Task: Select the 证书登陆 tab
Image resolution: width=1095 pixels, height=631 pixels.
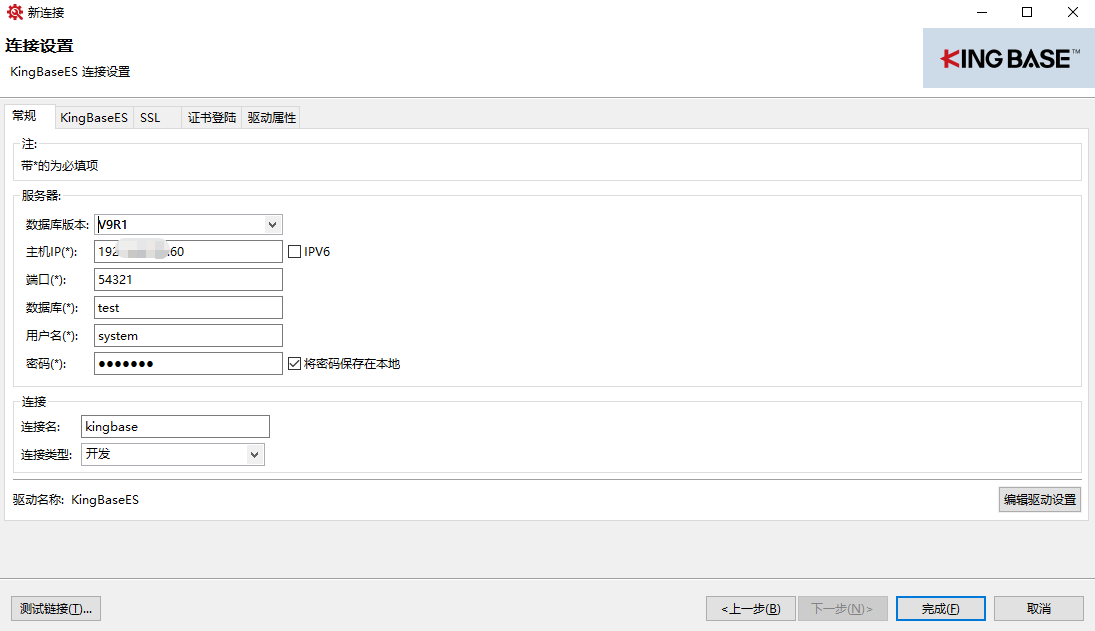Action: pyautogui.click(x=212, y=118)
